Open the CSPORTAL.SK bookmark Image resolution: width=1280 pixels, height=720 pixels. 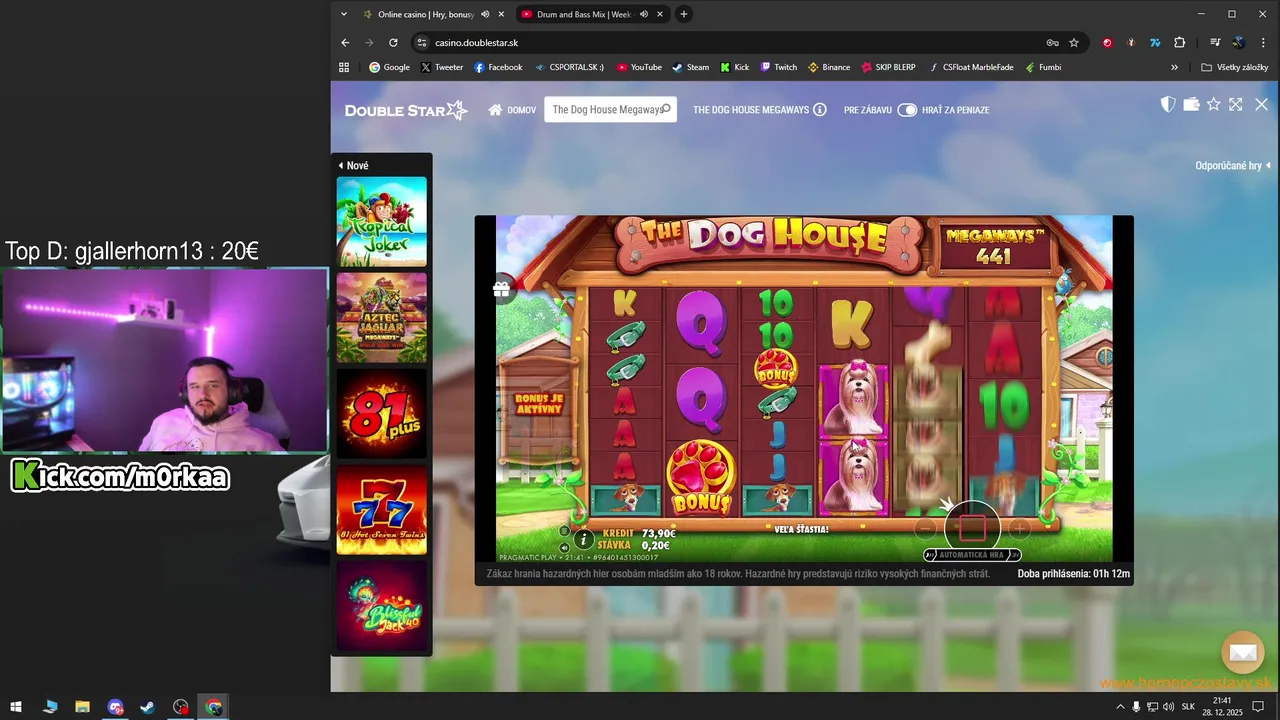click(x=569, y=67)
